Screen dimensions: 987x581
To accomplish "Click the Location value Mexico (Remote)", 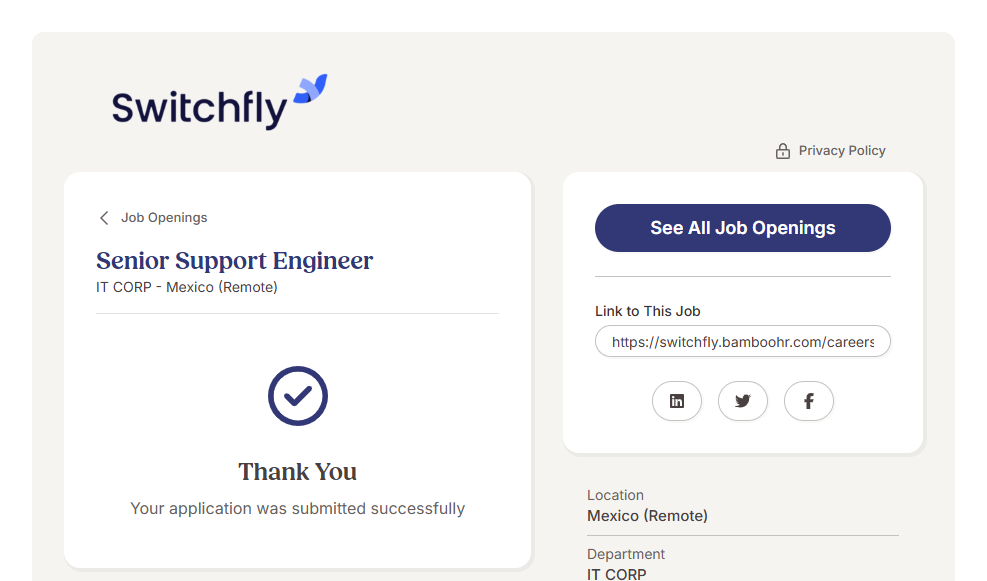I will 647,516.
